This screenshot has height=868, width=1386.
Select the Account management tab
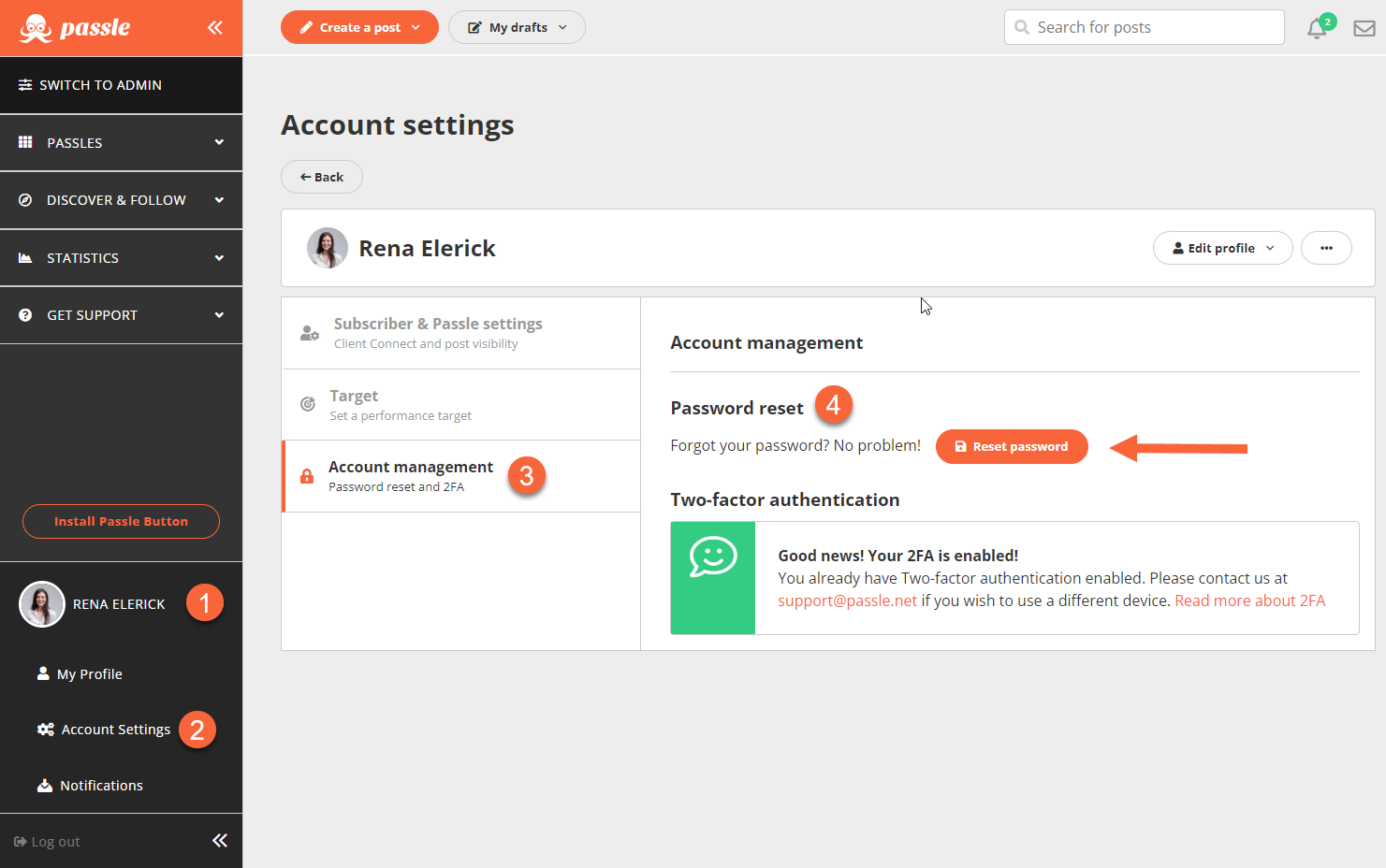click(460, 476)
